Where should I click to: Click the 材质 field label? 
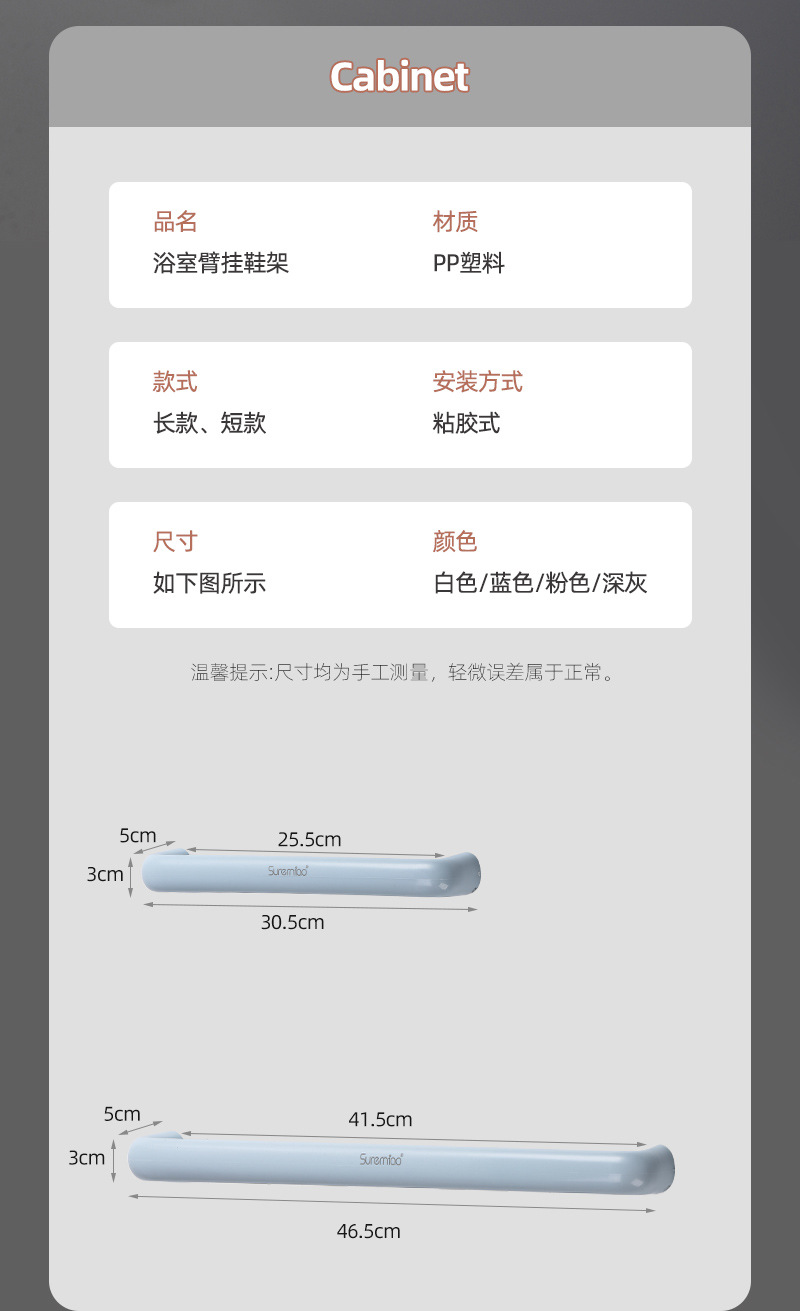(455, 222)
